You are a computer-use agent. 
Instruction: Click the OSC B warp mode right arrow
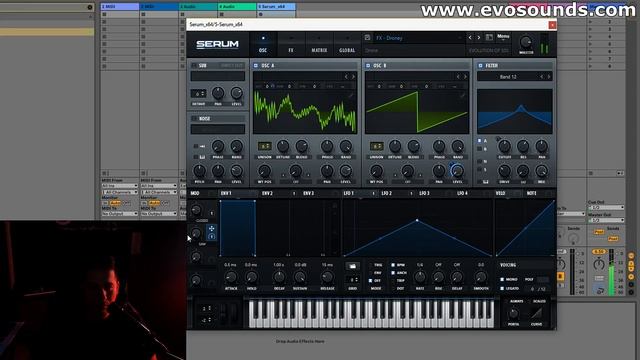[420, 176]
